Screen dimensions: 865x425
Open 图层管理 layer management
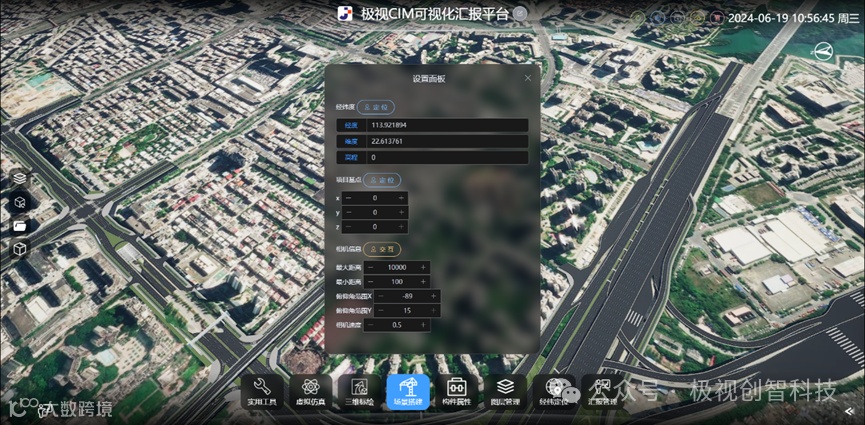[x=505, y=392]
